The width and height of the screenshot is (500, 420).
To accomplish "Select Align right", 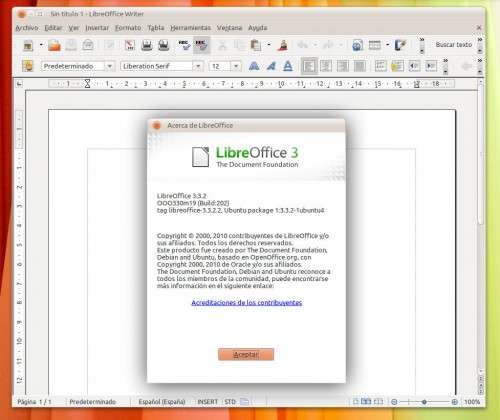I will coord(343,66).
